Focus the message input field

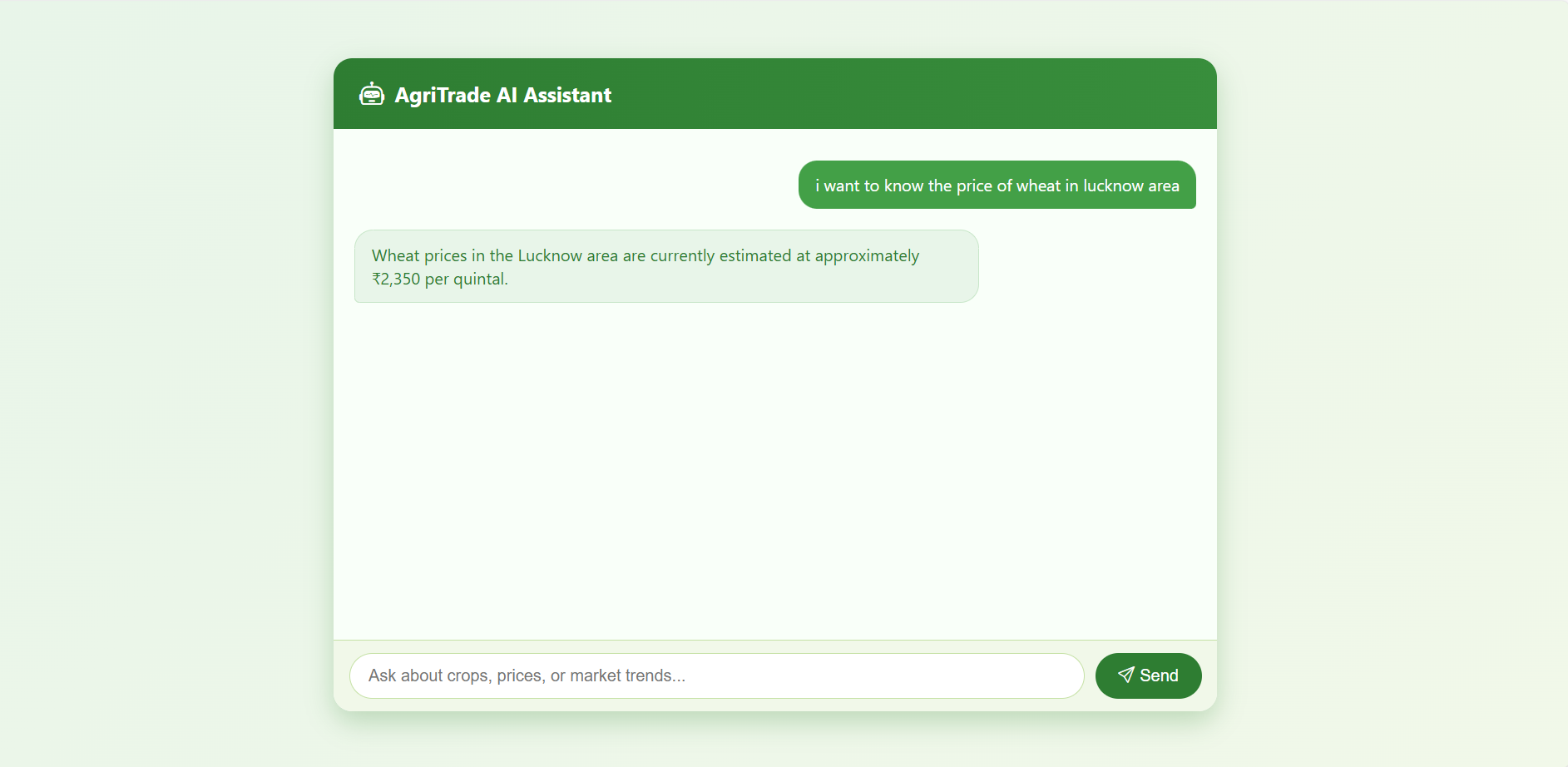pos(716,675)
